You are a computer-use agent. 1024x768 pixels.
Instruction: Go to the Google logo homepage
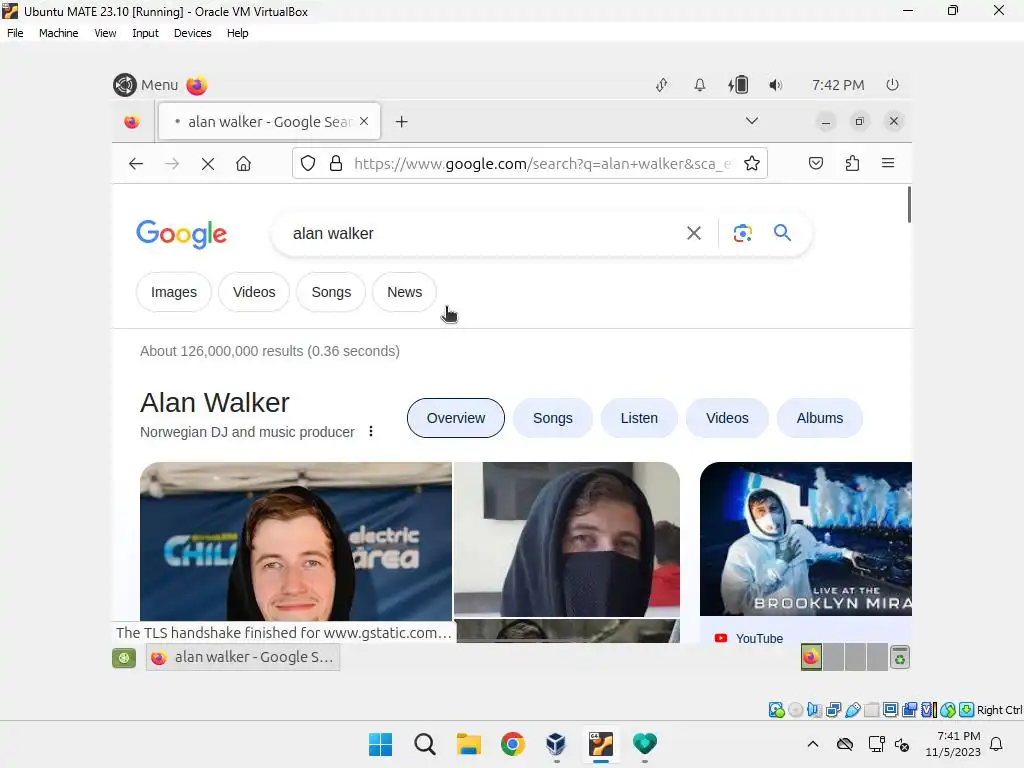tap(182, 234)
